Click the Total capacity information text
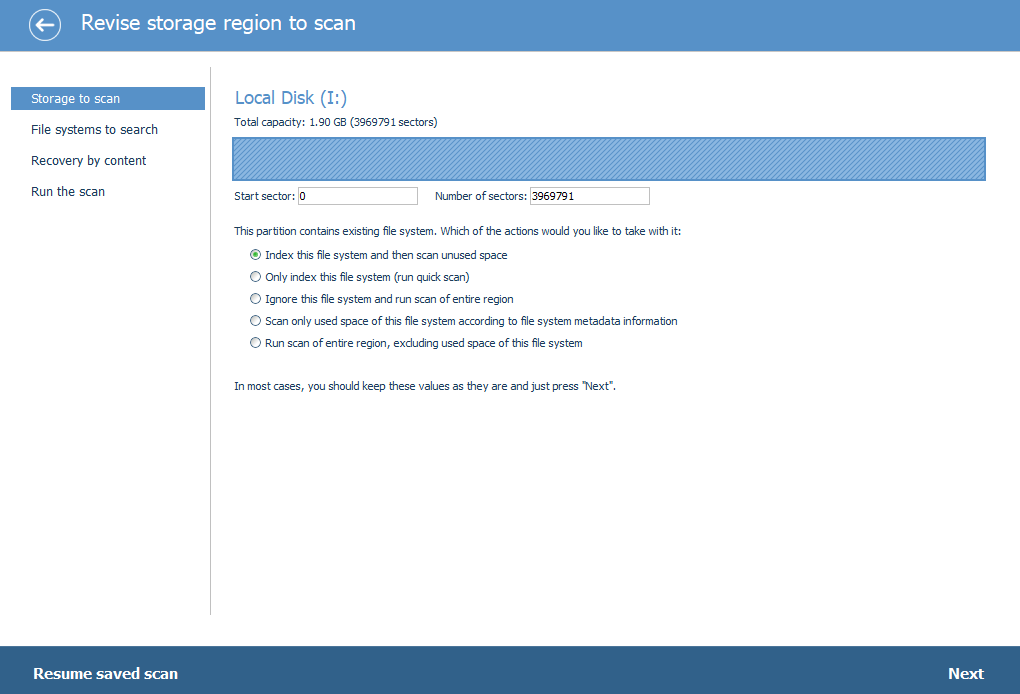This screenshot has height=694, width=1020. (335, 122)
